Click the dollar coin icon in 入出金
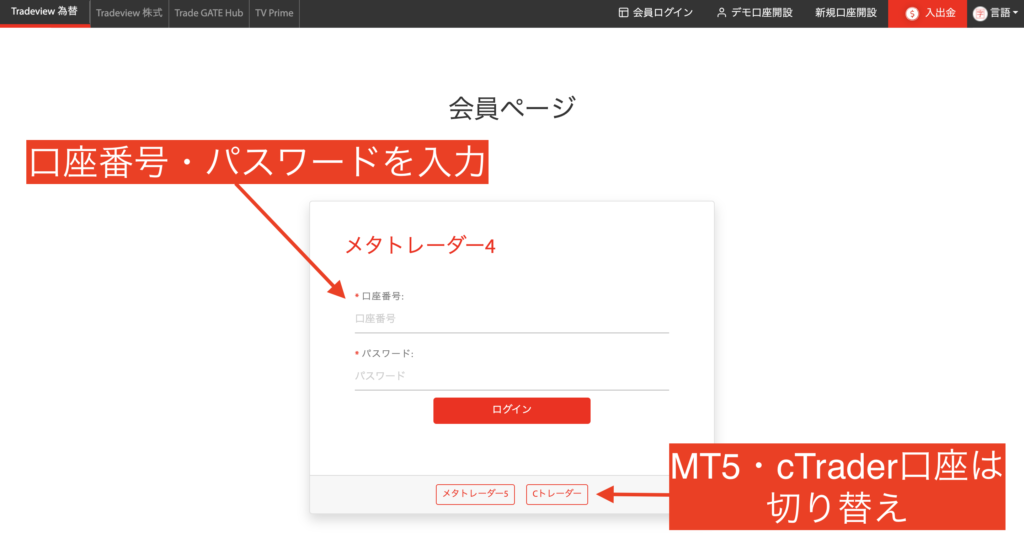This screenshot has width=1024, height=550. 912,14
